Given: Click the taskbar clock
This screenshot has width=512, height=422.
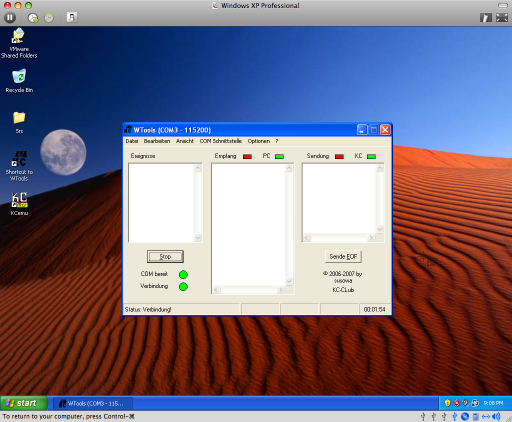Looking at the screenshot, I should point(493,403).
